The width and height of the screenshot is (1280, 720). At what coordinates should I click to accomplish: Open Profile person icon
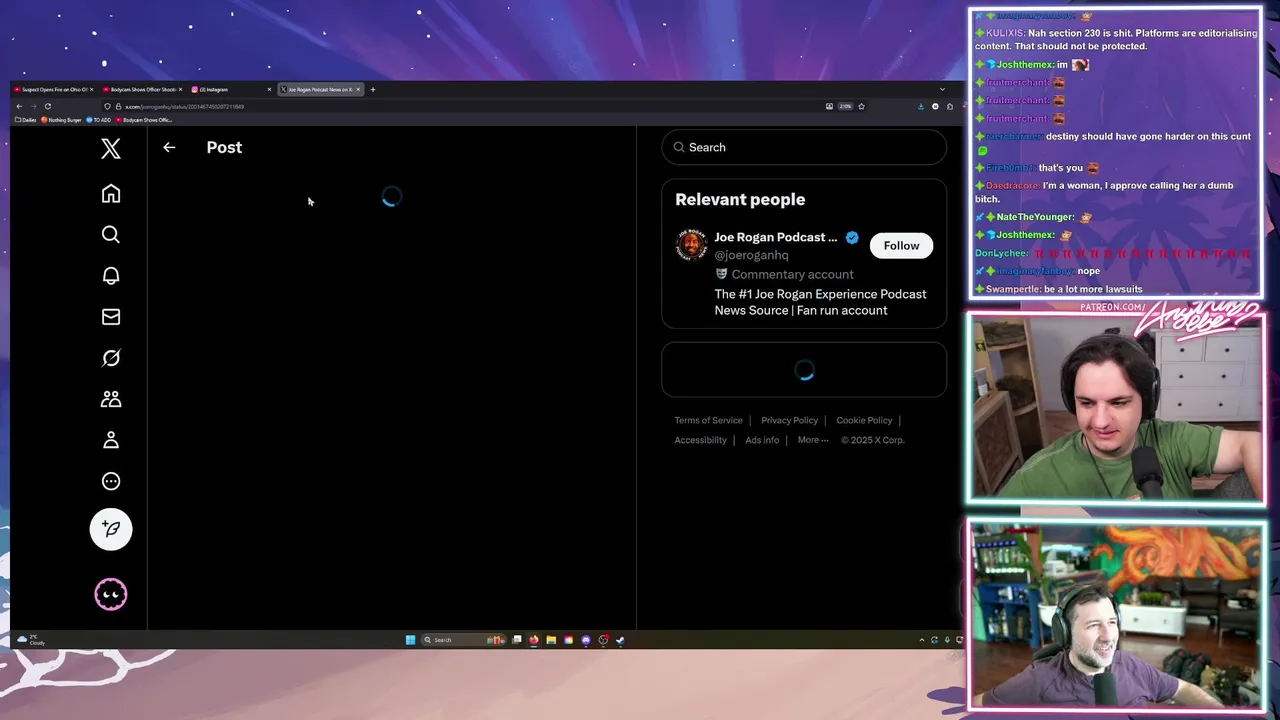pos(111,440)
